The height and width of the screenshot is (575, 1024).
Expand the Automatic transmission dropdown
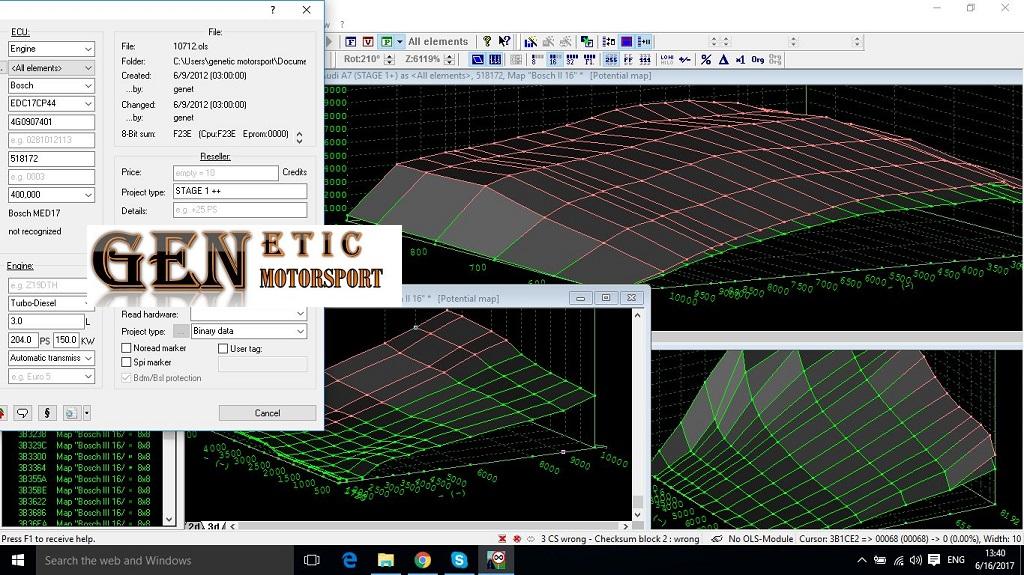(89, 358)
